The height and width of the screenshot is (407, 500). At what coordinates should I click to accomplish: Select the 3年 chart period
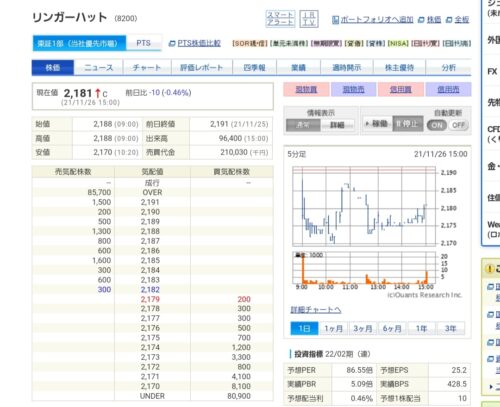(x=450, y=329)
